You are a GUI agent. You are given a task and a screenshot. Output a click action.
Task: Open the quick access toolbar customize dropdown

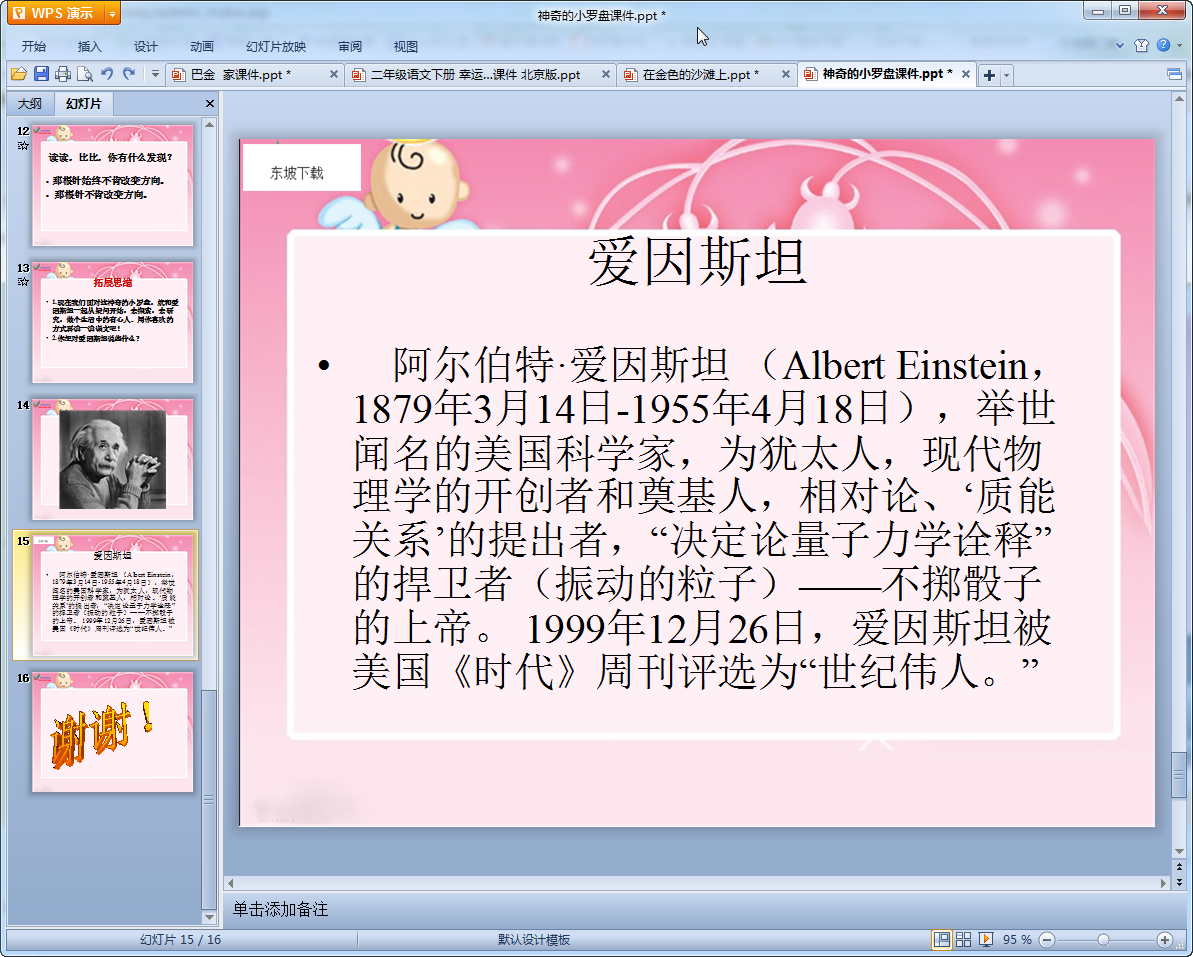pyautogui.click(x=155, y=75)
